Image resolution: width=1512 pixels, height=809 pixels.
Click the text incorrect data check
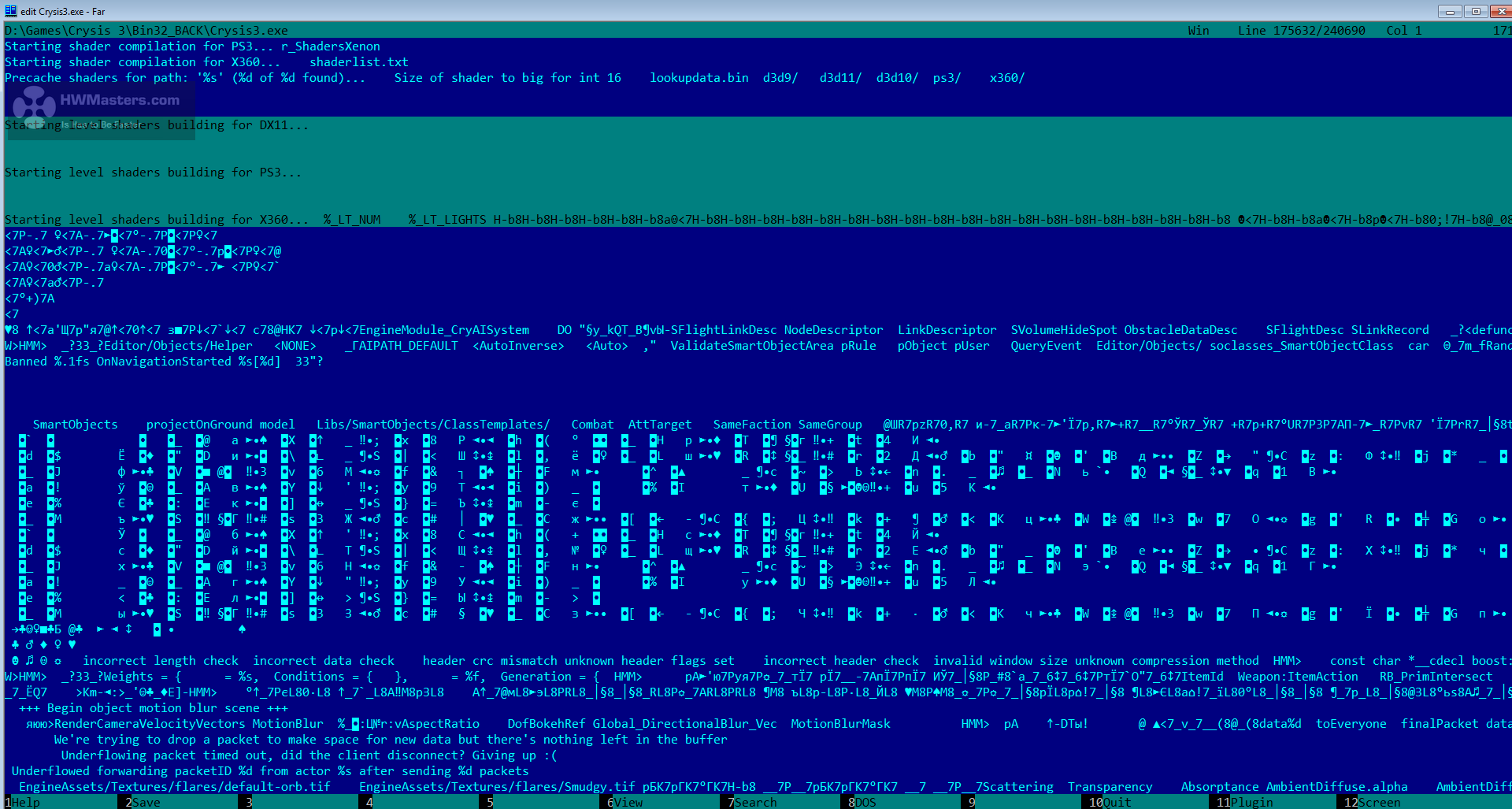coord(324,661)
